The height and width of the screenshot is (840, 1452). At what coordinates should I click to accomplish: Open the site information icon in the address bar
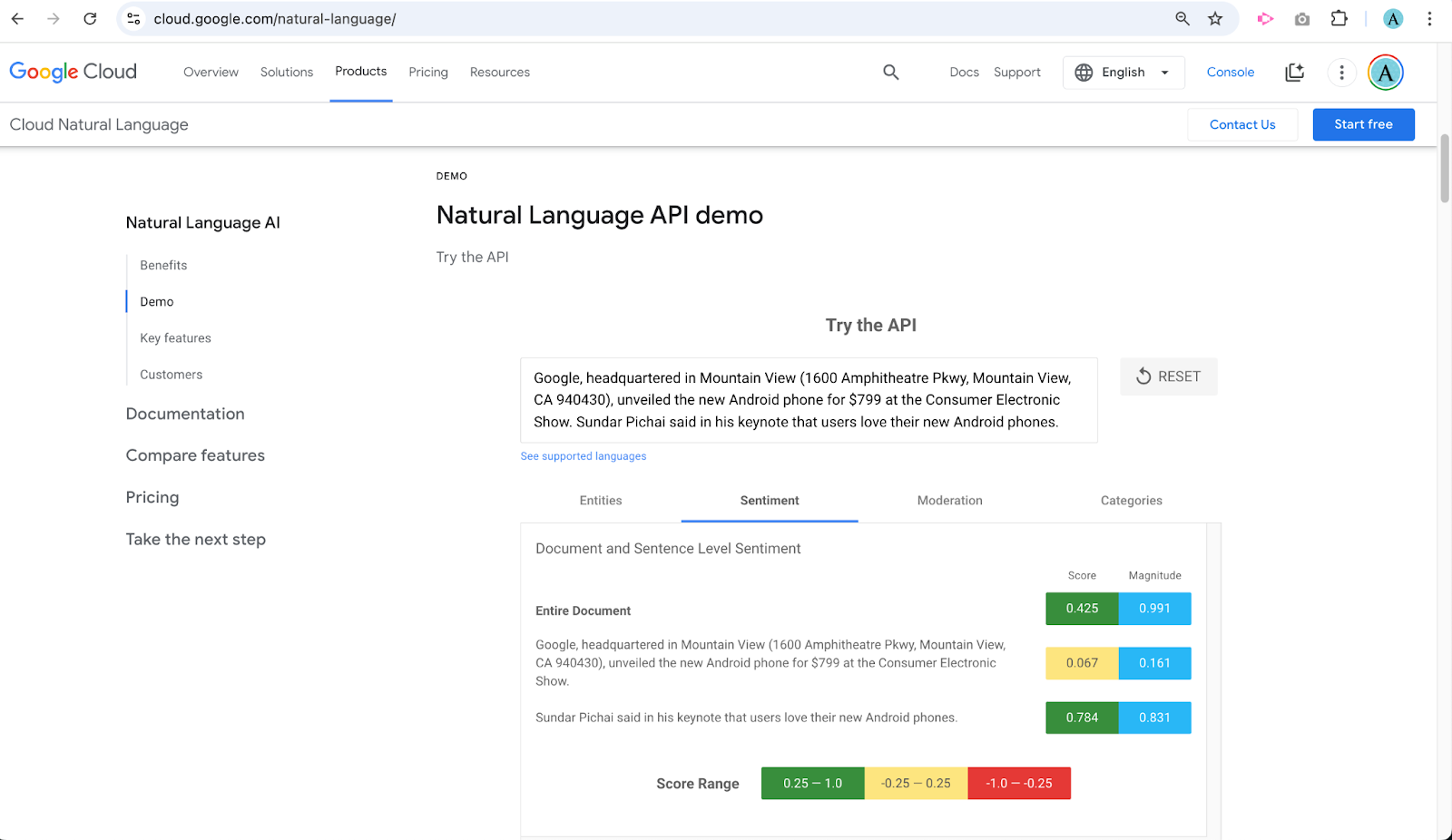[x=133, y=18]
